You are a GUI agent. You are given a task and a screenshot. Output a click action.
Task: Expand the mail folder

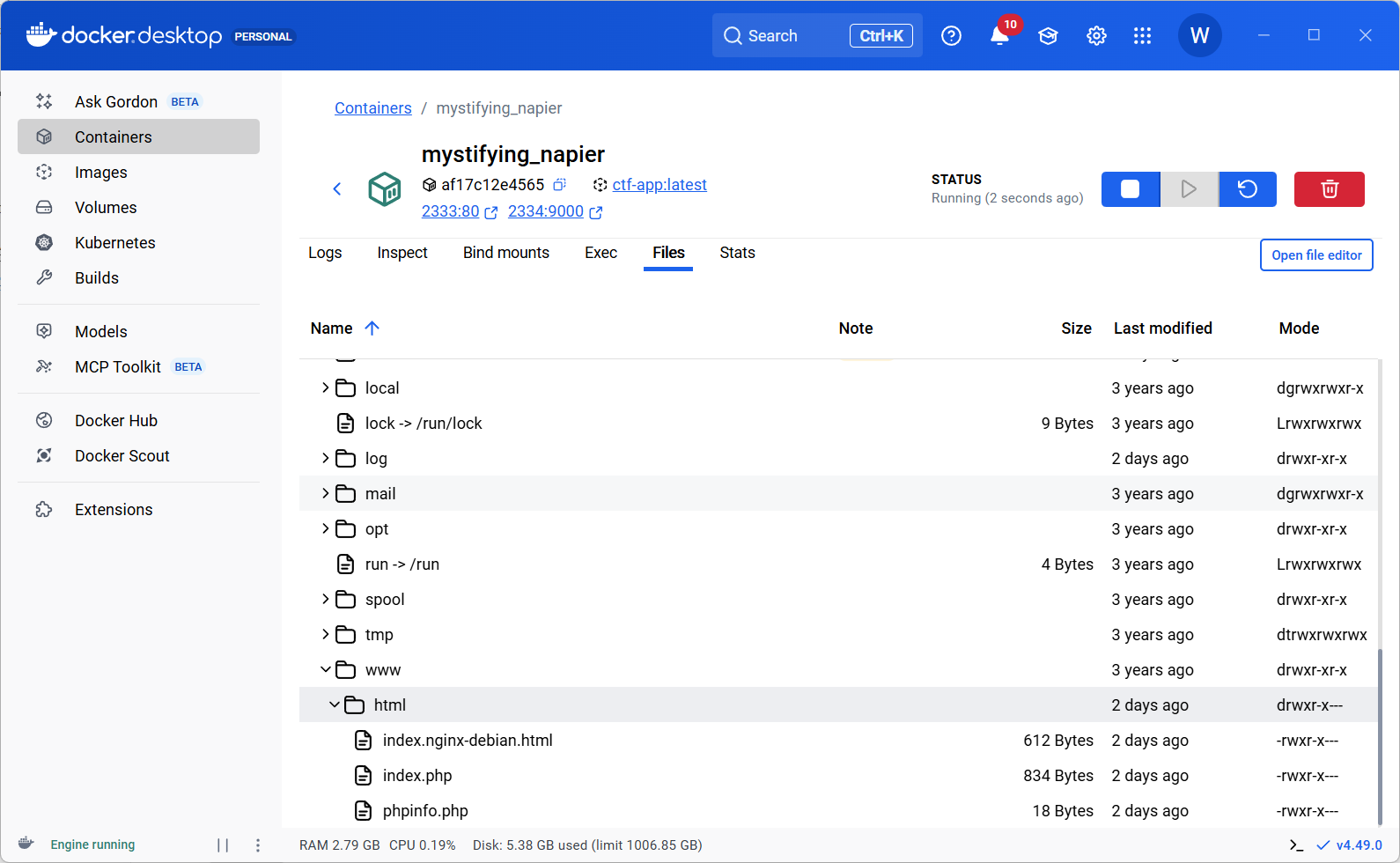pyautogui.click(x=326, y=493)
